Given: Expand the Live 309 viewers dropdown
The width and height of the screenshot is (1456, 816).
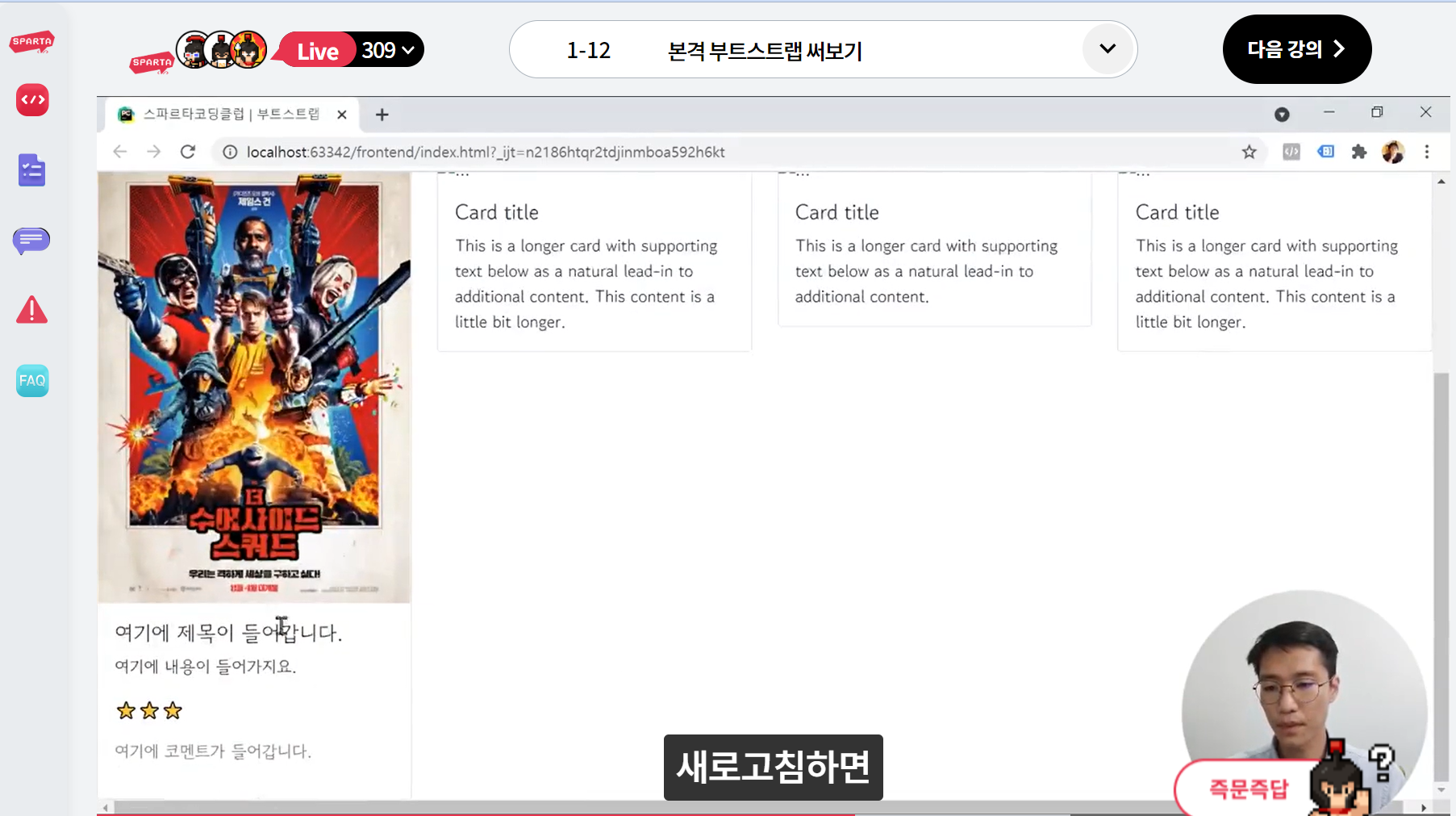Looking at the screenshot, I should (x=390, y=50).
